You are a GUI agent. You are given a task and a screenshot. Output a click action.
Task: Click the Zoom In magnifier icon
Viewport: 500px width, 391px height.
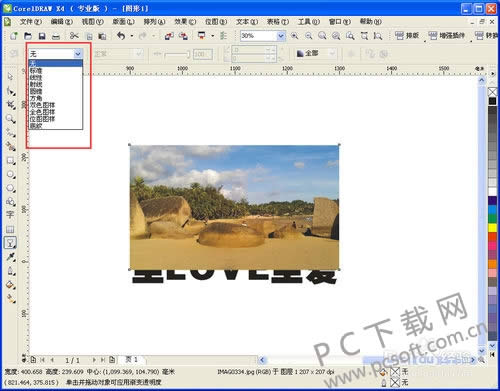coord(295,36)
